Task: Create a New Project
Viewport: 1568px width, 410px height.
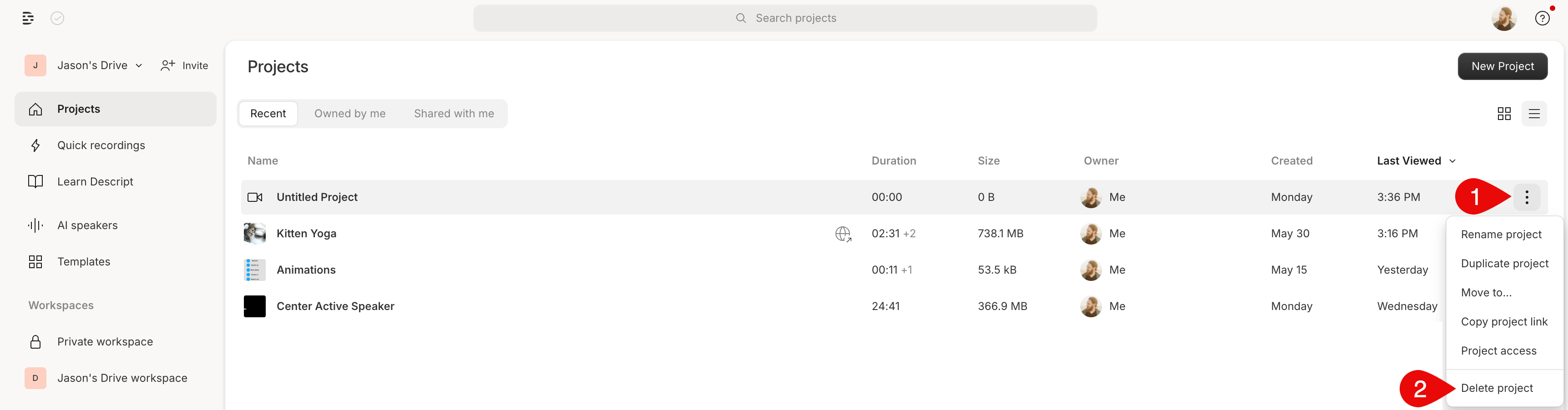Action: point(1502,66)
